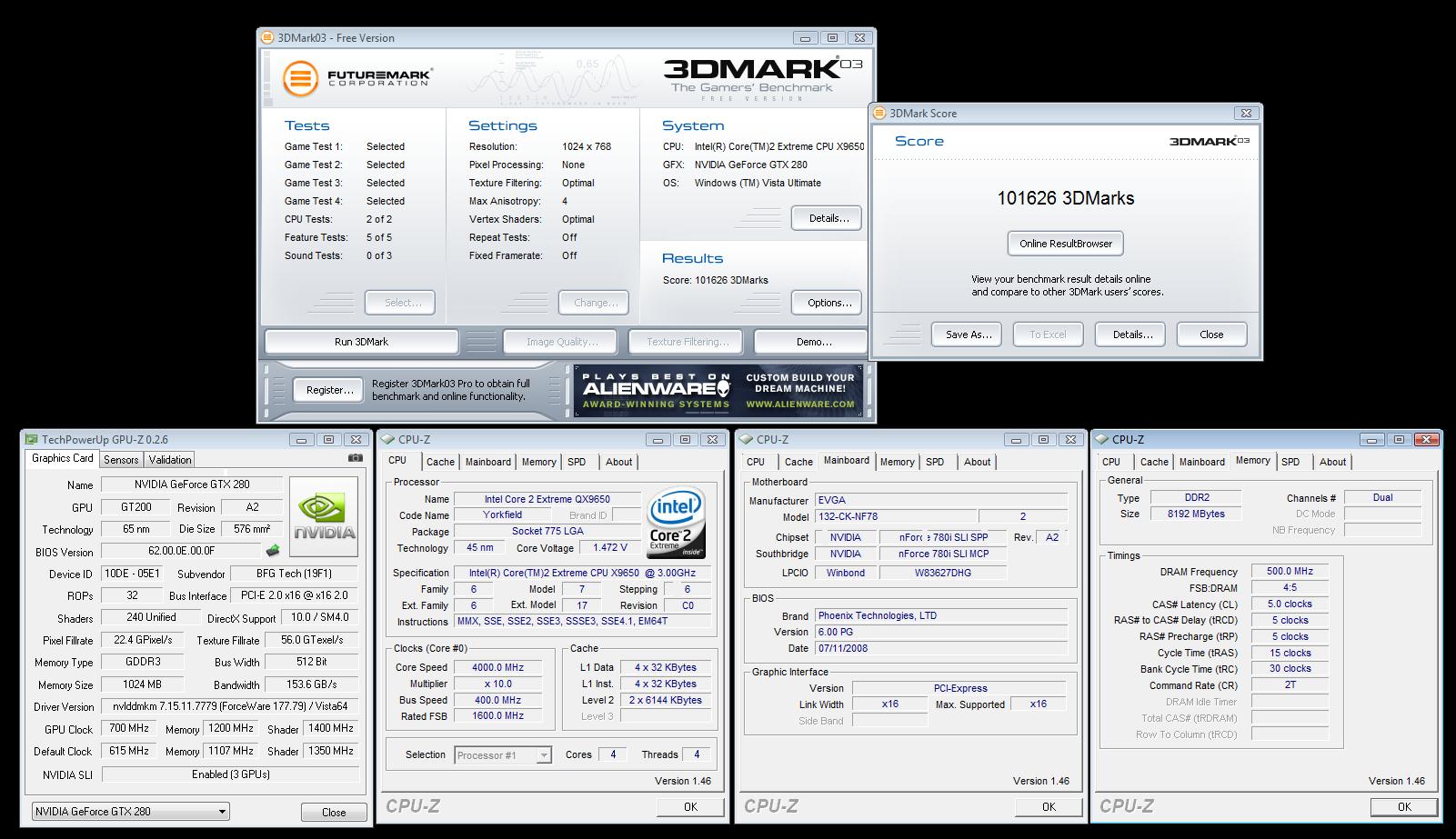Switch to the Sensors tab in GPU-Z
This screenshot has height=839, width=1456.
point(121,460)
